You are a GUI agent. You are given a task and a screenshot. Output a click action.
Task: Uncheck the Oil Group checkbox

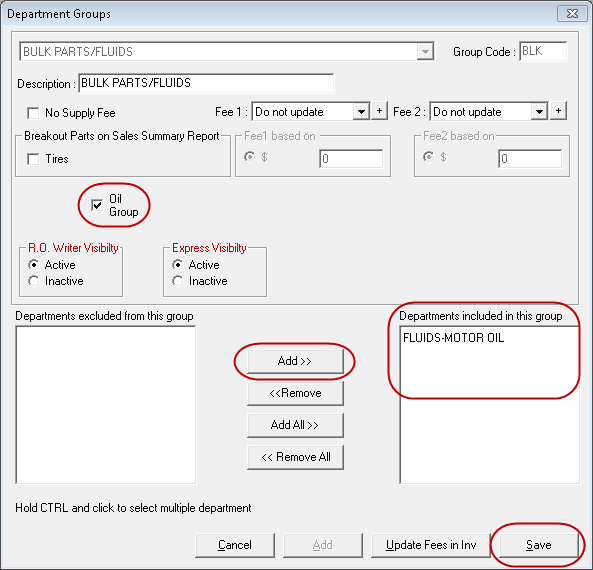97,205
